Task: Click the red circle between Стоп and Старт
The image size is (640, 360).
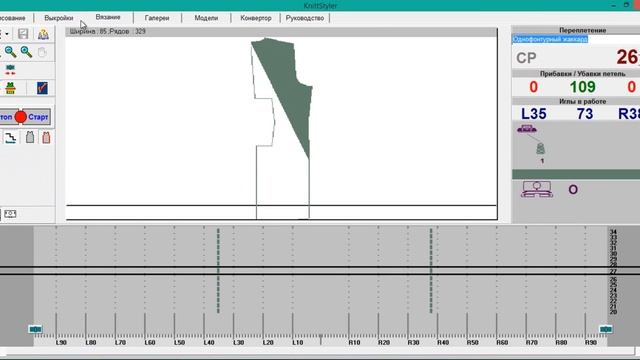Action: coord(20,117)
